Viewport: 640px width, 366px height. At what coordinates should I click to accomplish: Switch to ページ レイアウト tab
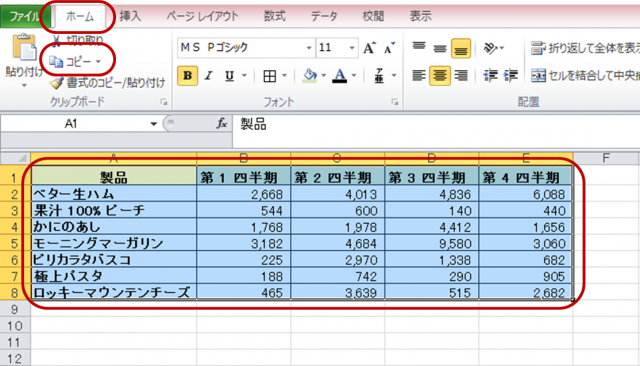click(x=202, y=16)
